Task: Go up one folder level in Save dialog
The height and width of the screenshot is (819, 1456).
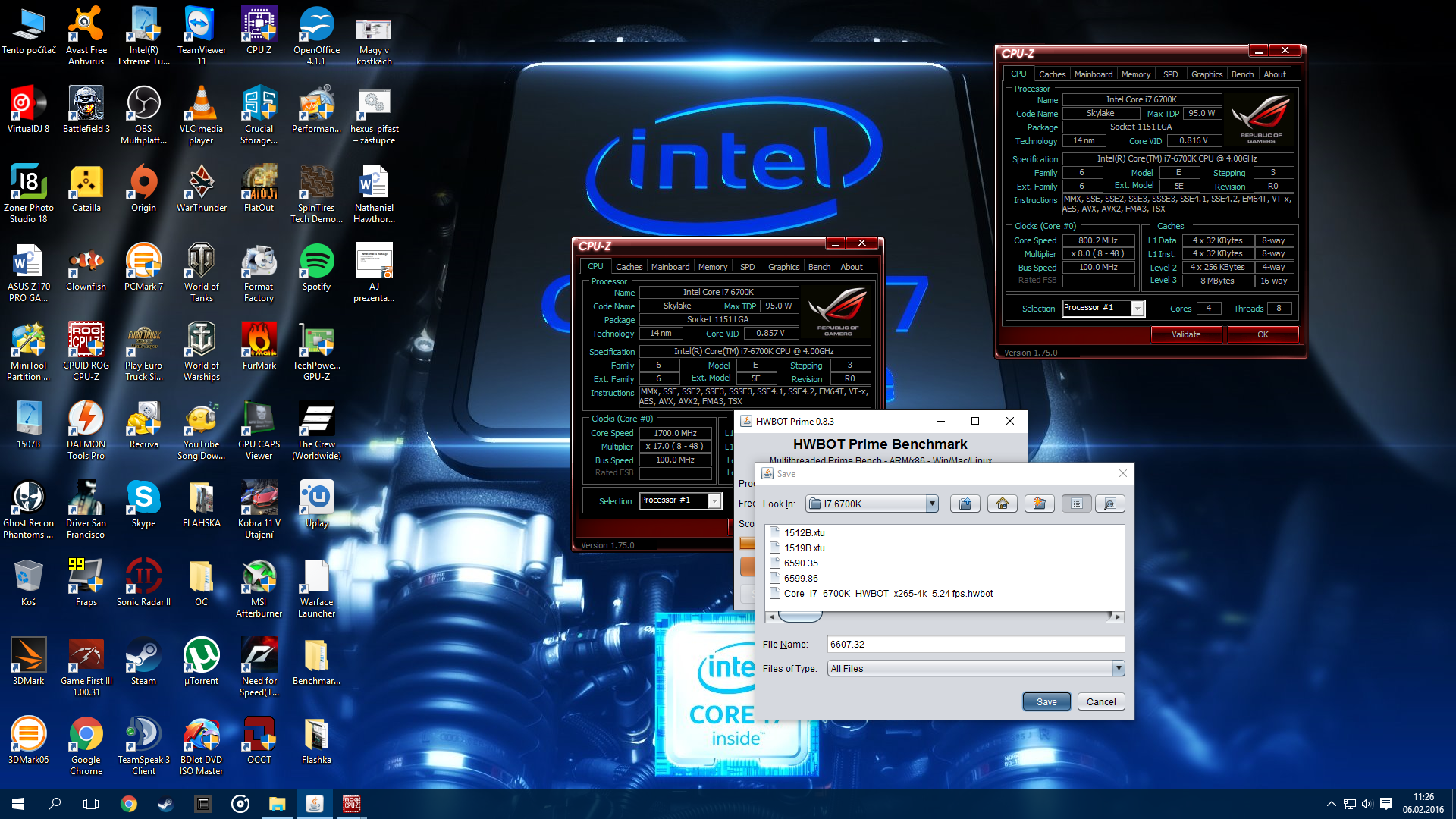Action: pyautogui.click(x=965, y=504)
